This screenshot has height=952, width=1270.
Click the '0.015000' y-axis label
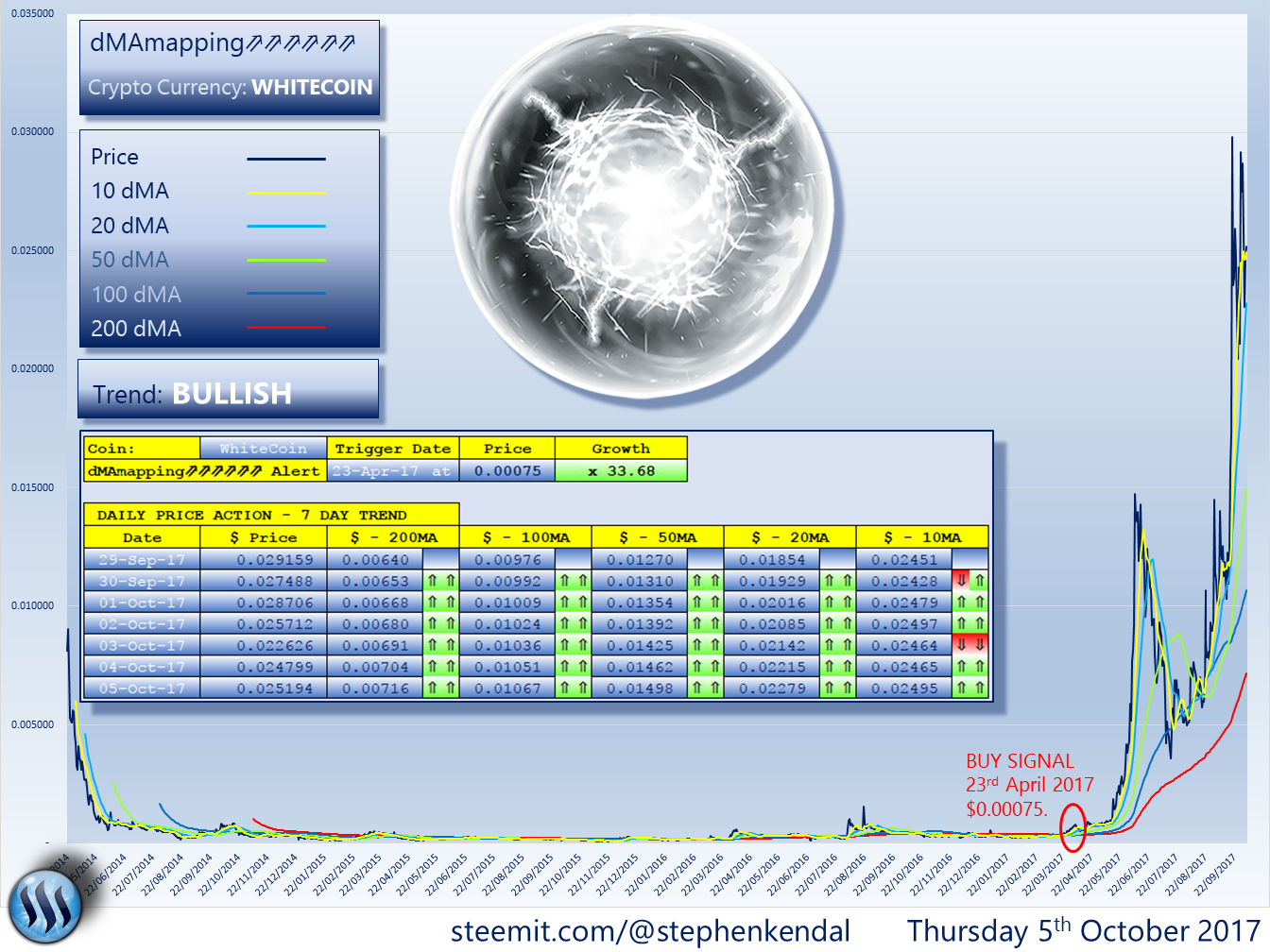pyautogui.click(x=32, y=487)
